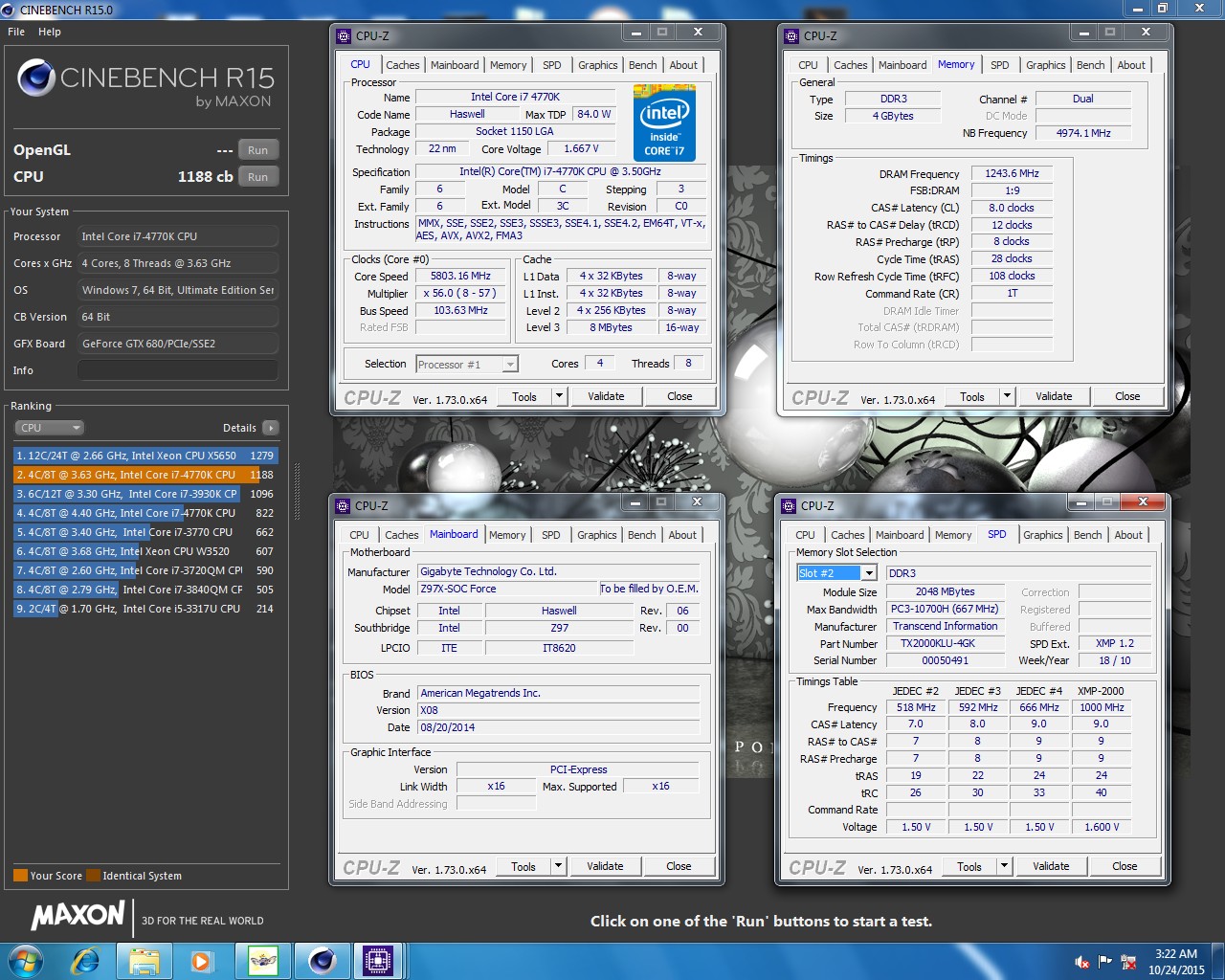Expand Tools arrow in the CPU window
Image resolution: width=1225 pixels, height=980 pixels.
[x=560, y=396]
